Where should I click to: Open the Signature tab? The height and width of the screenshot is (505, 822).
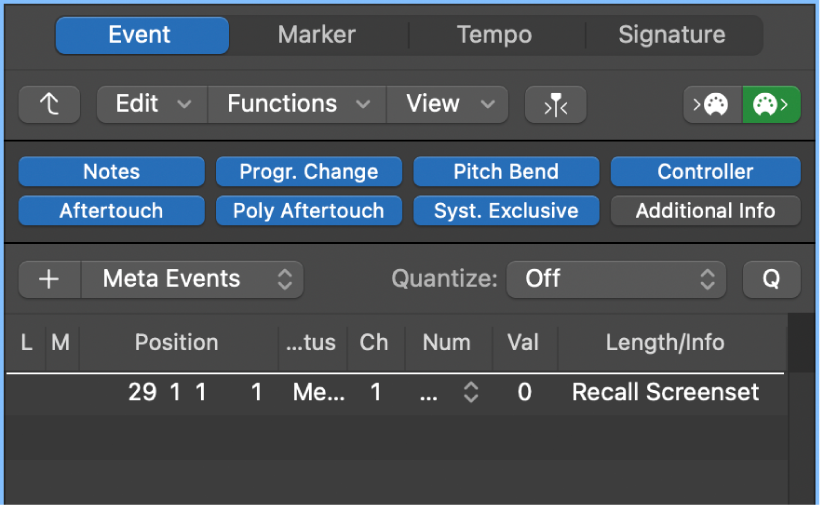click(672, 35)
